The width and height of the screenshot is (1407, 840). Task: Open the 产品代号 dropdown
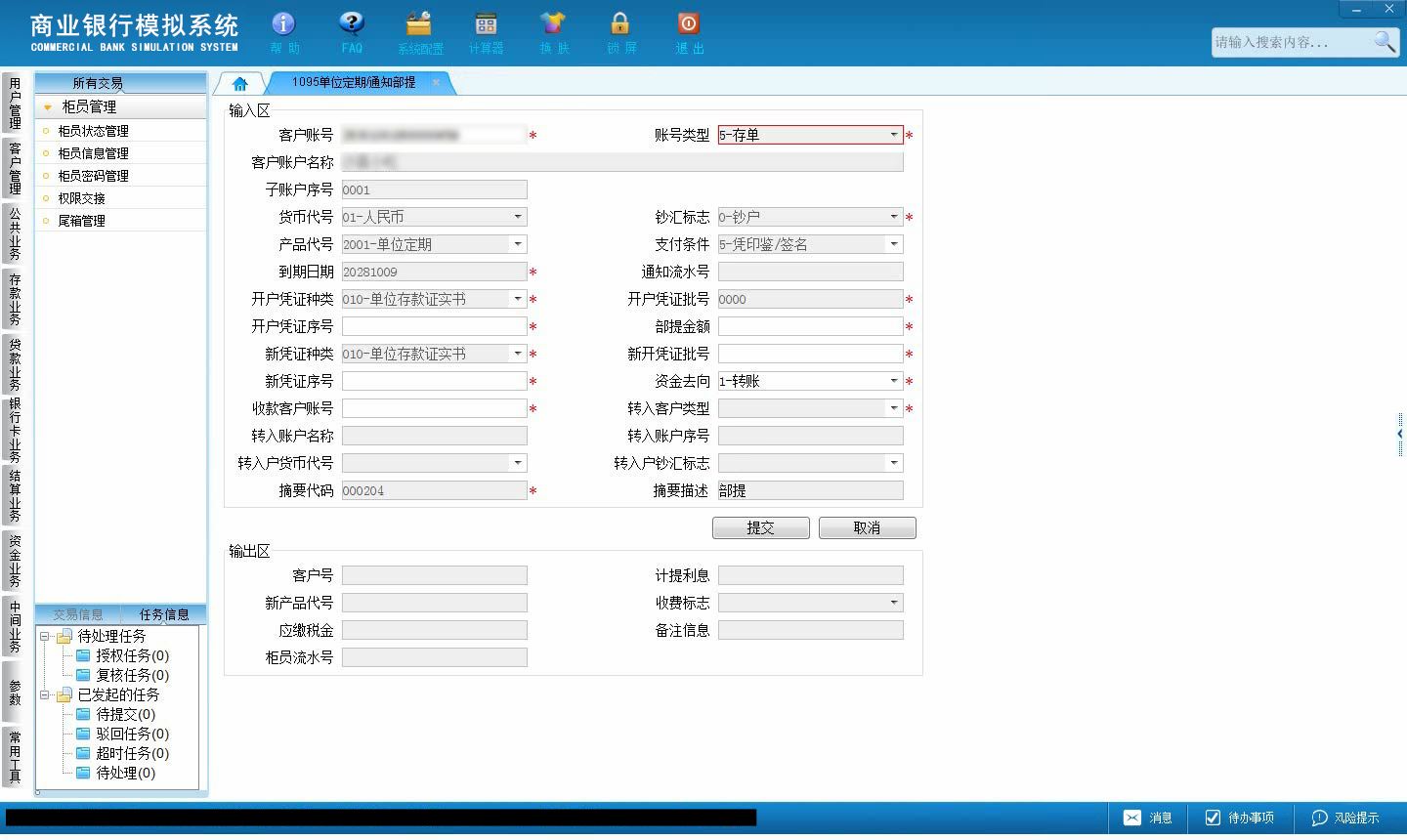pyautogui.click(x=518, y=244)
